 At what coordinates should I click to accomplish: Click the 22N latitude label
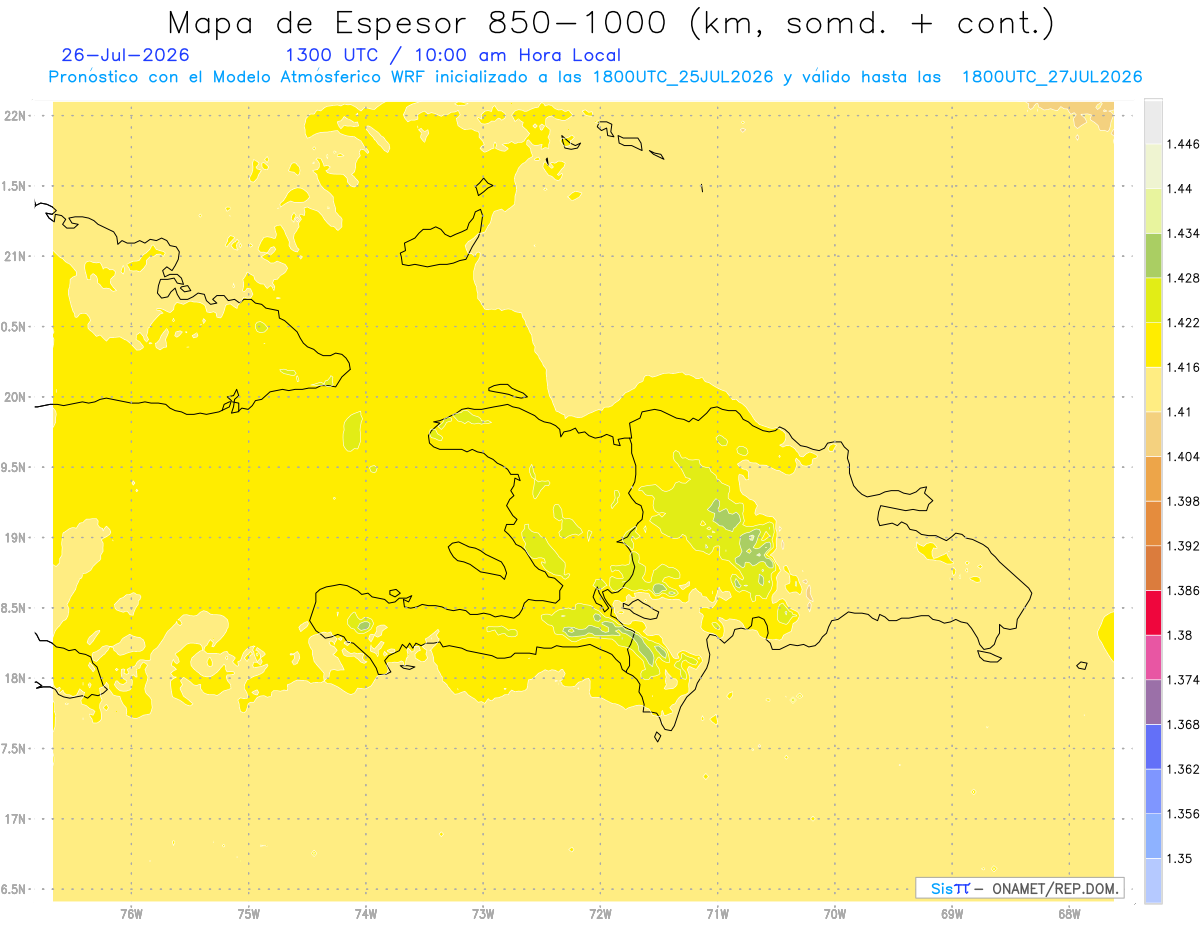[16, 116]
